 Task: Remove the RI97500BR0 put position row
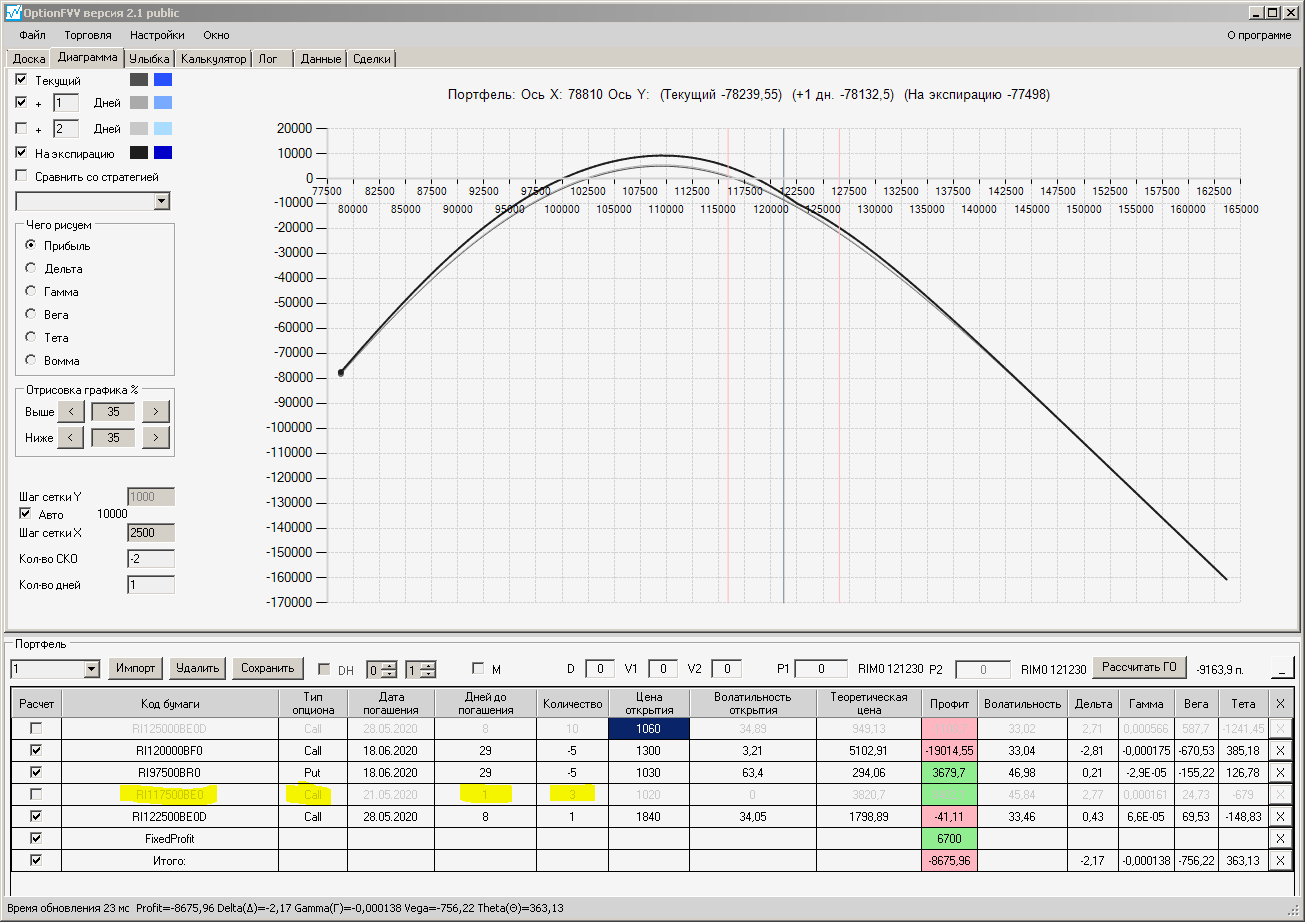(x=1280, y=772)
